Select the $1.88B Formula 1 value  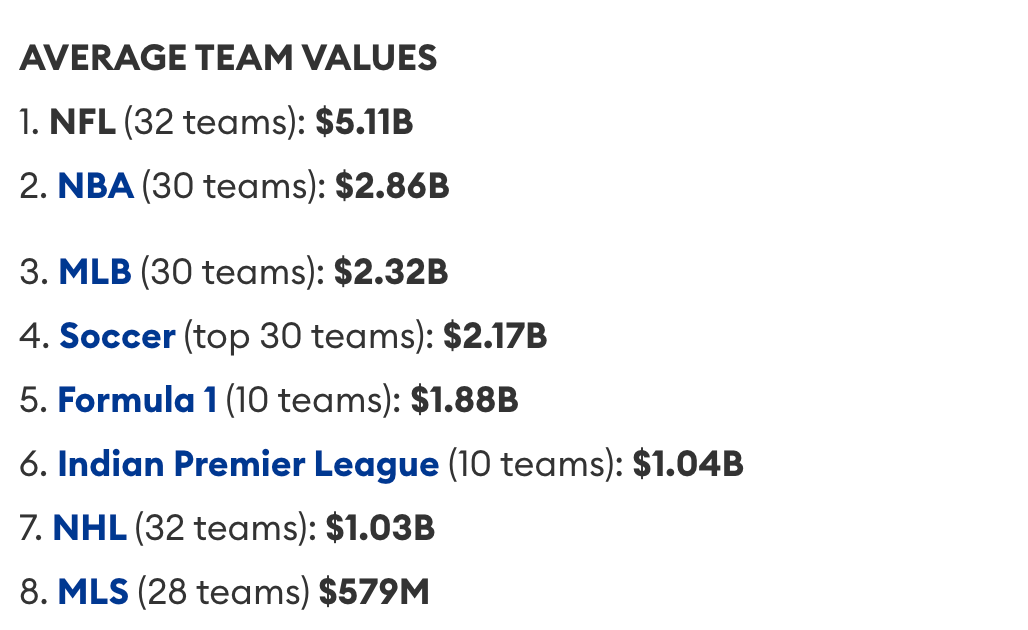point(464,400)
